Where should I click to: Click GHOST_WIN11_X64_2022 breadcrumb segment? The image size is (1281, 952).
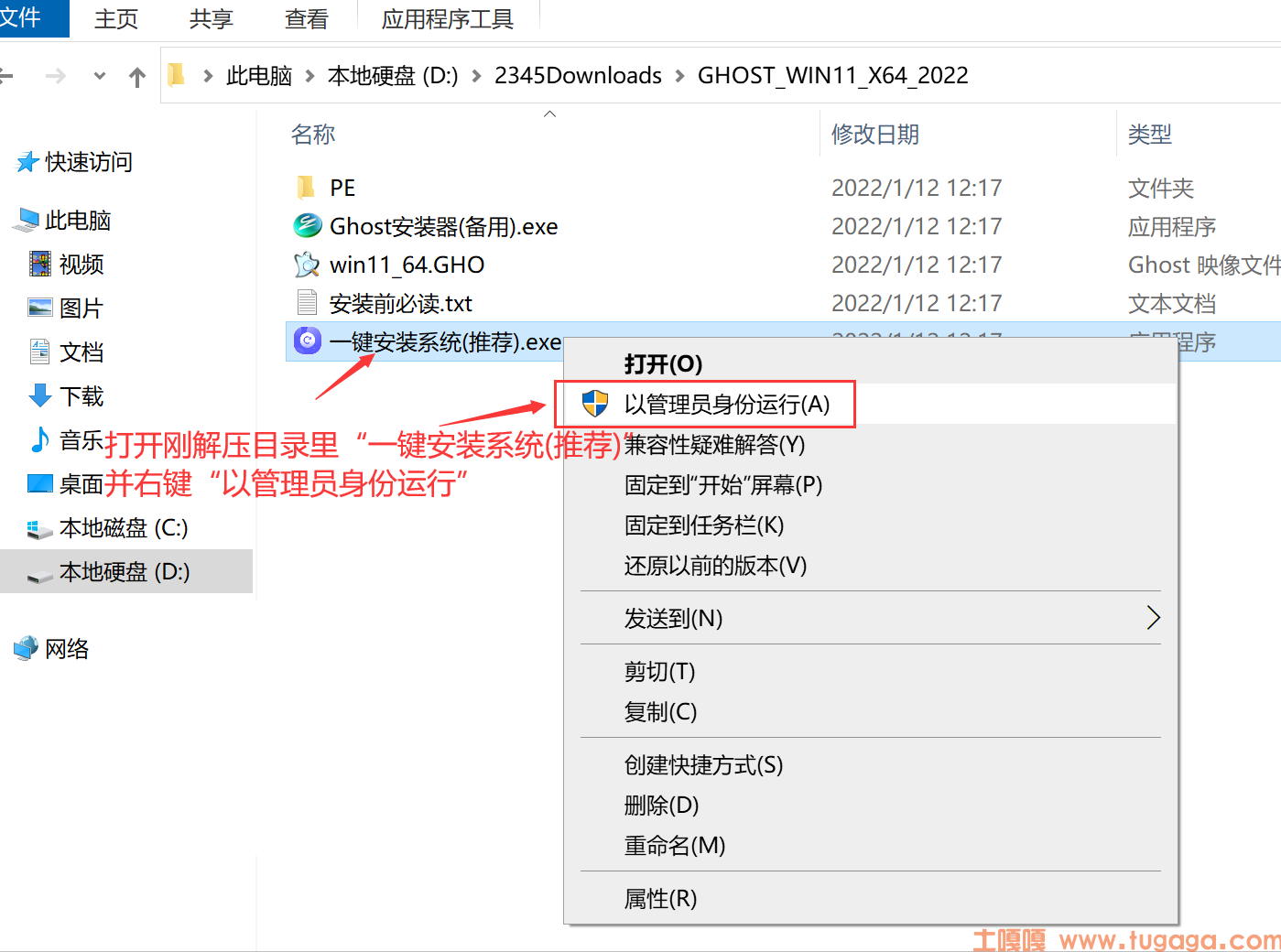point(833,76)
